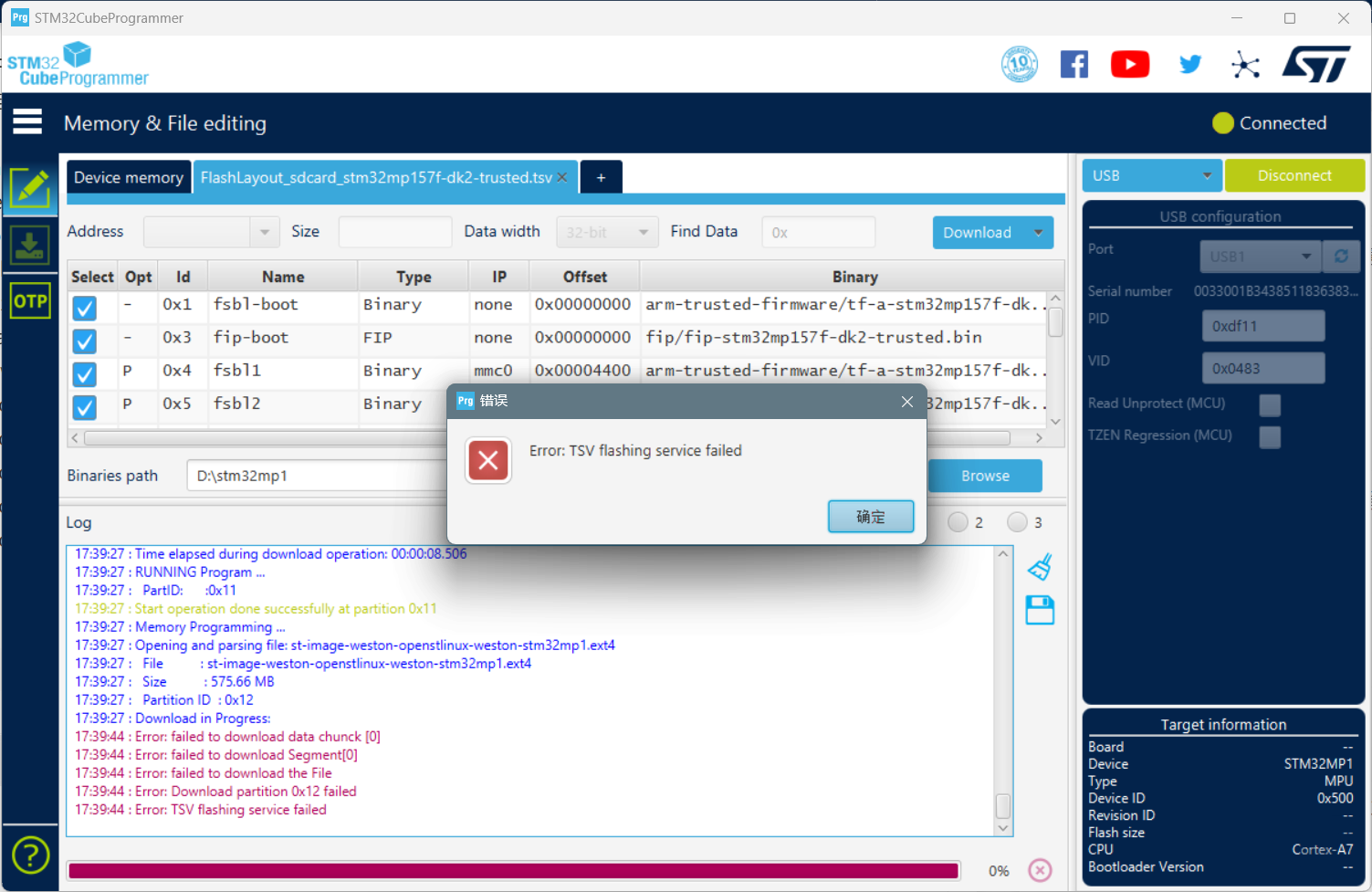Viewport: 1372px width, 892px height.
Task: Click the table horizontal scrollbar
Action: pos(547,438)
